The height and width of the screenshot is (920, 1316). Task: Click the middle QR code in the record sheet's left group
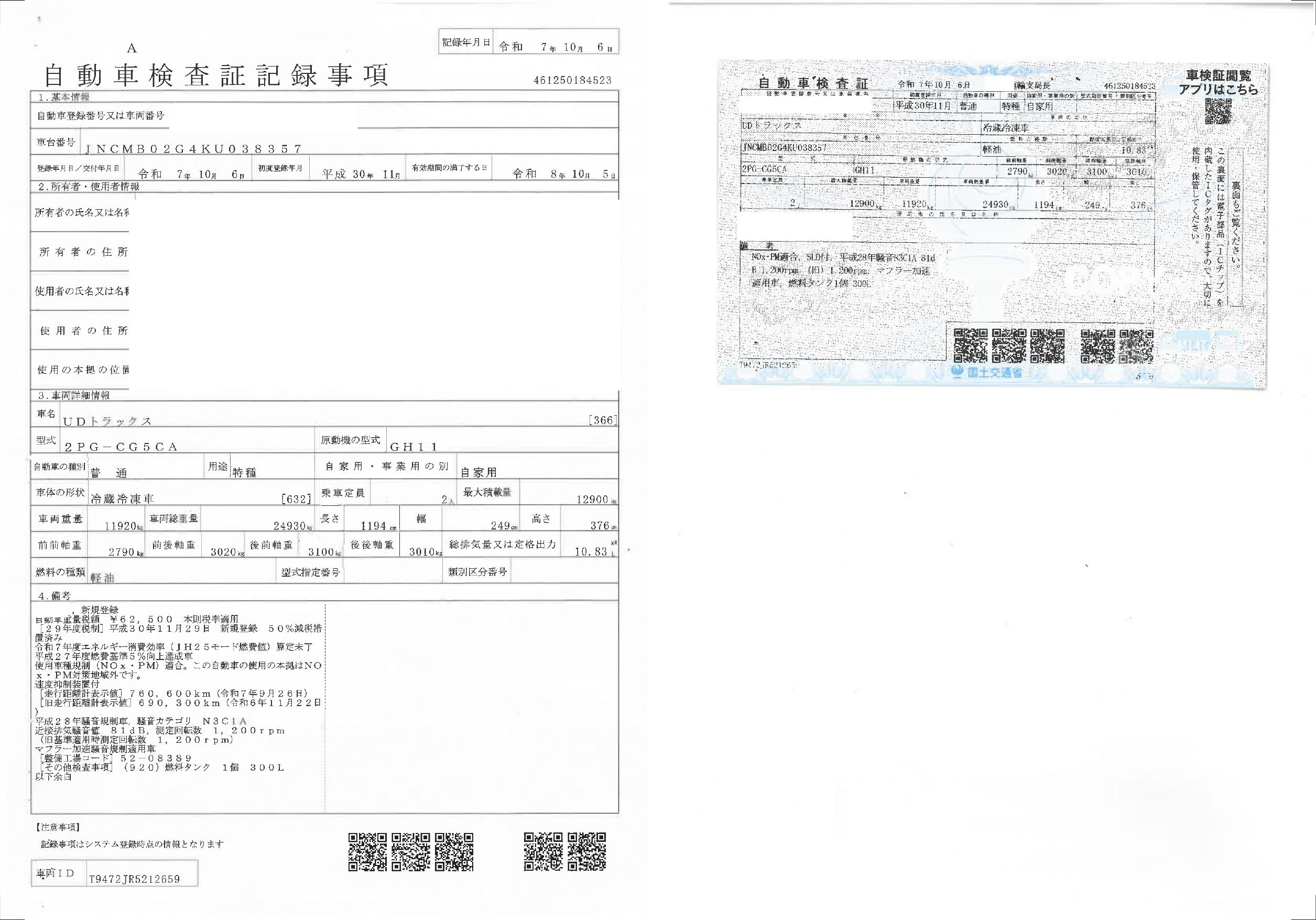(x=411, y=852)
